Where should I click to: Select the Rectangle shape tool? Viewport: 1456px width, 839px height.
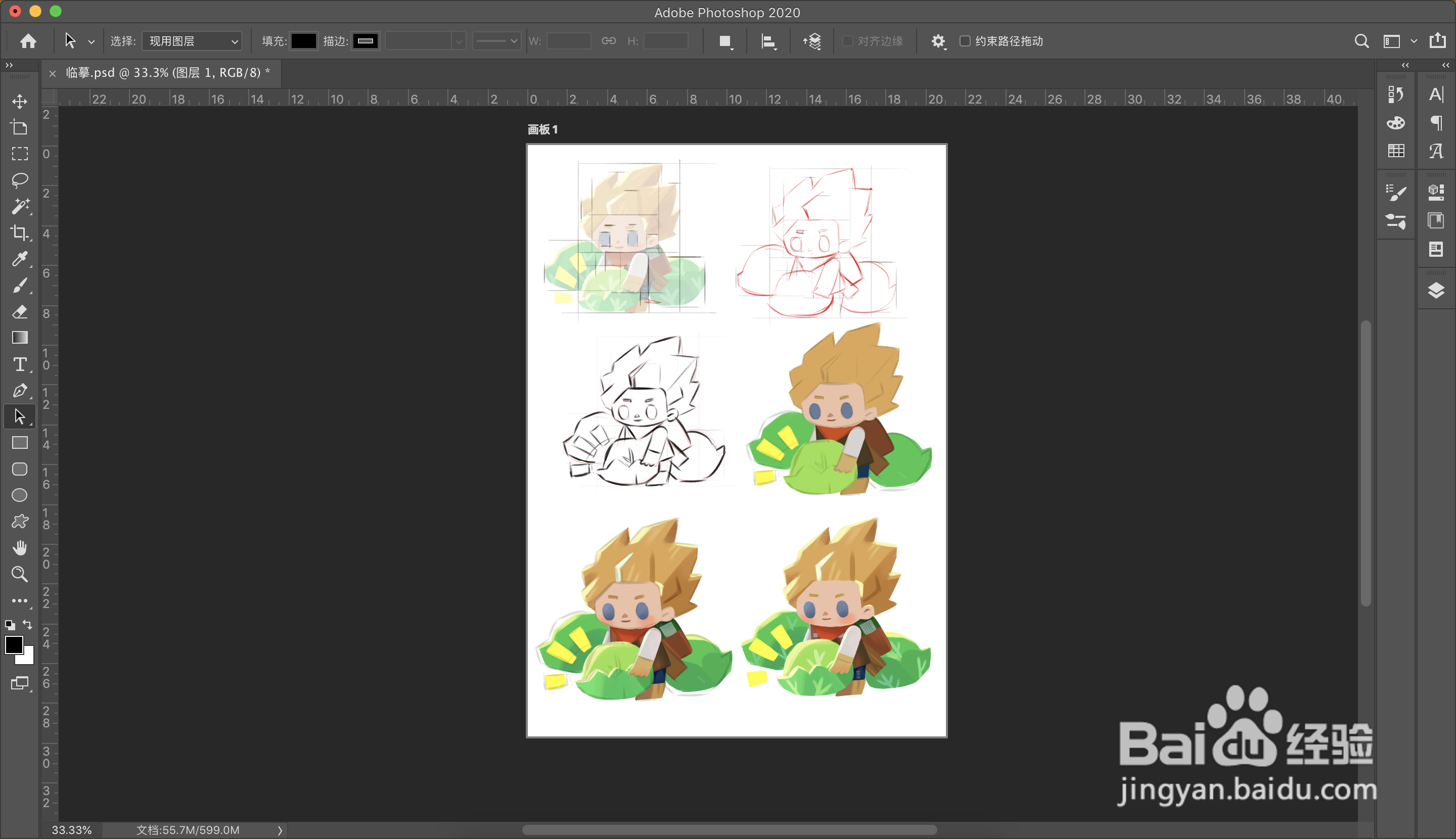[x=20, y=443]
